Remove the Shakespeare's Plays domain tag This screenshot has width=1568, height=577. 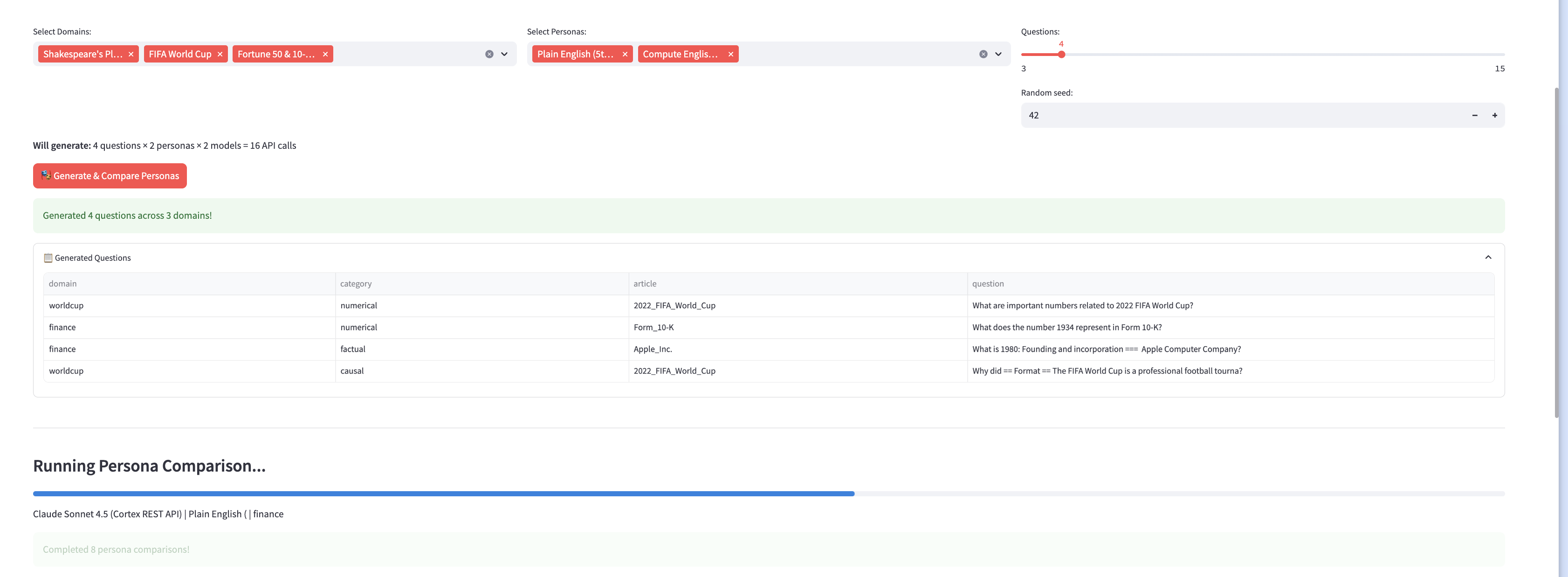coord(131,54)
